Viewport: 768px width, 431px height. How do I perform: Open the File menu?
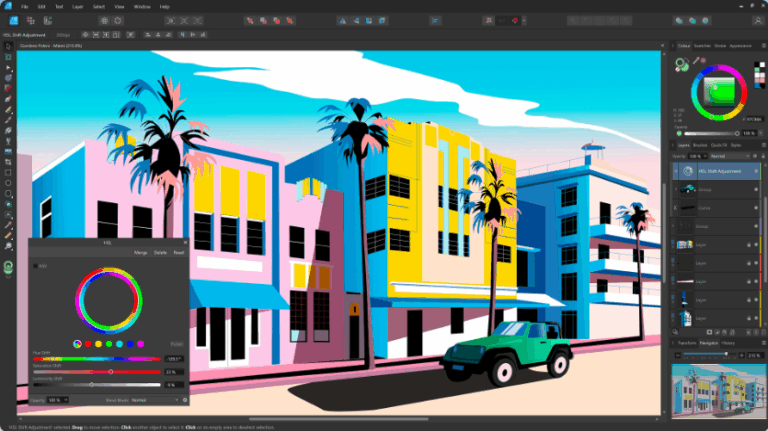tap(24, 7)
